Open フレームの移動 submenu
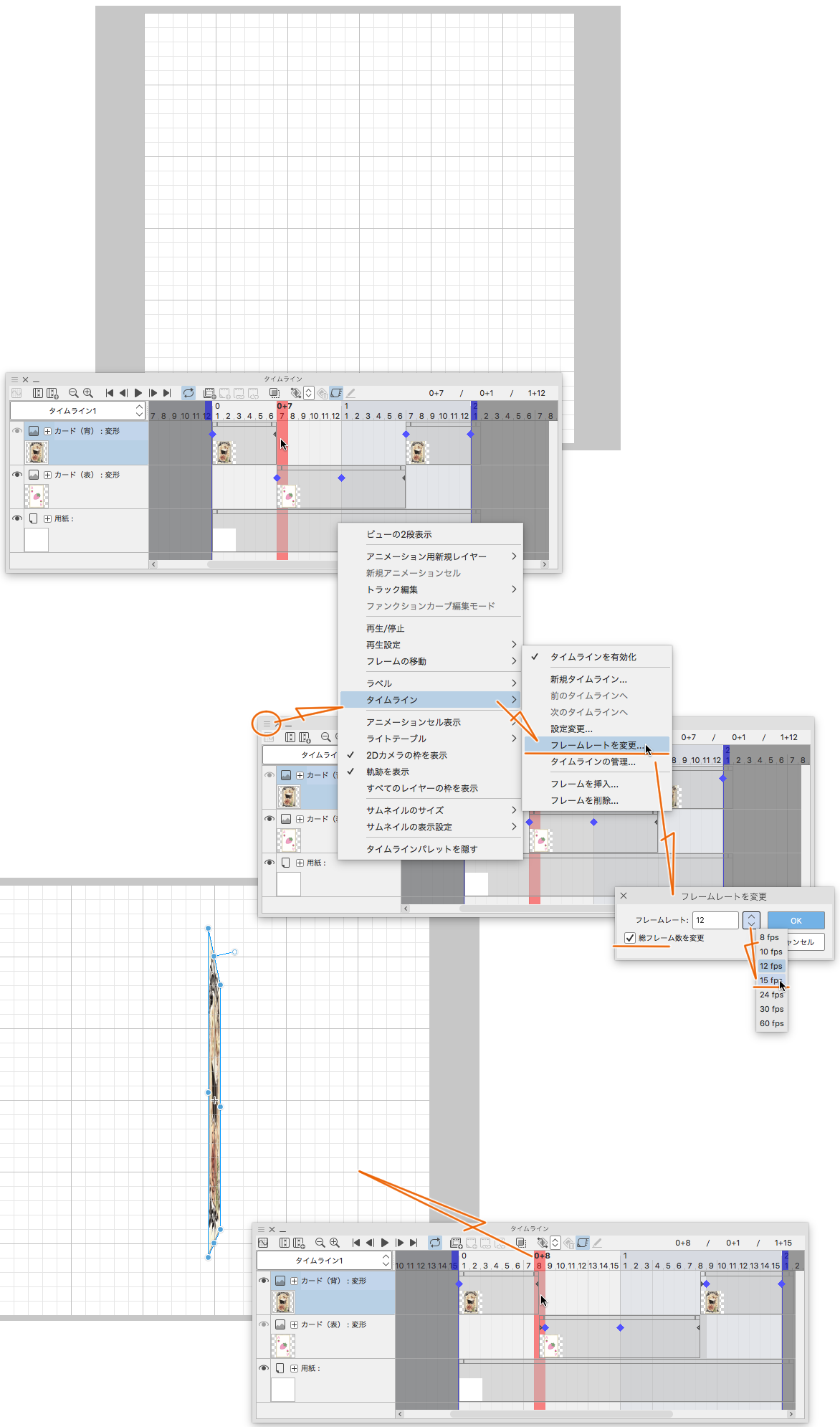The image size is (840, 1427). [430, 661]
